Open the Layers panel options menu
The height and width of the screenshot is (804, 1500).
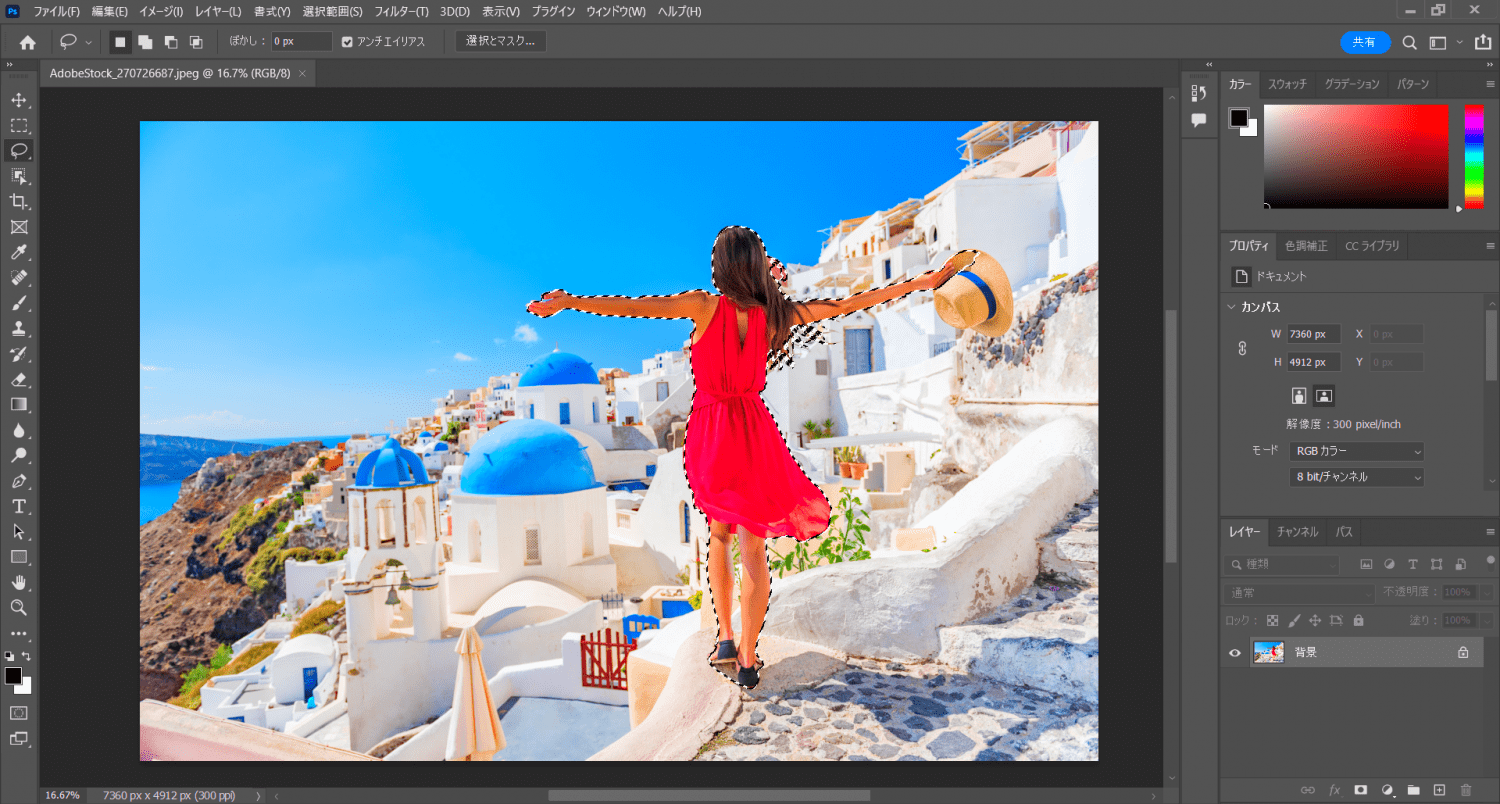click(x=1490, y=532)
